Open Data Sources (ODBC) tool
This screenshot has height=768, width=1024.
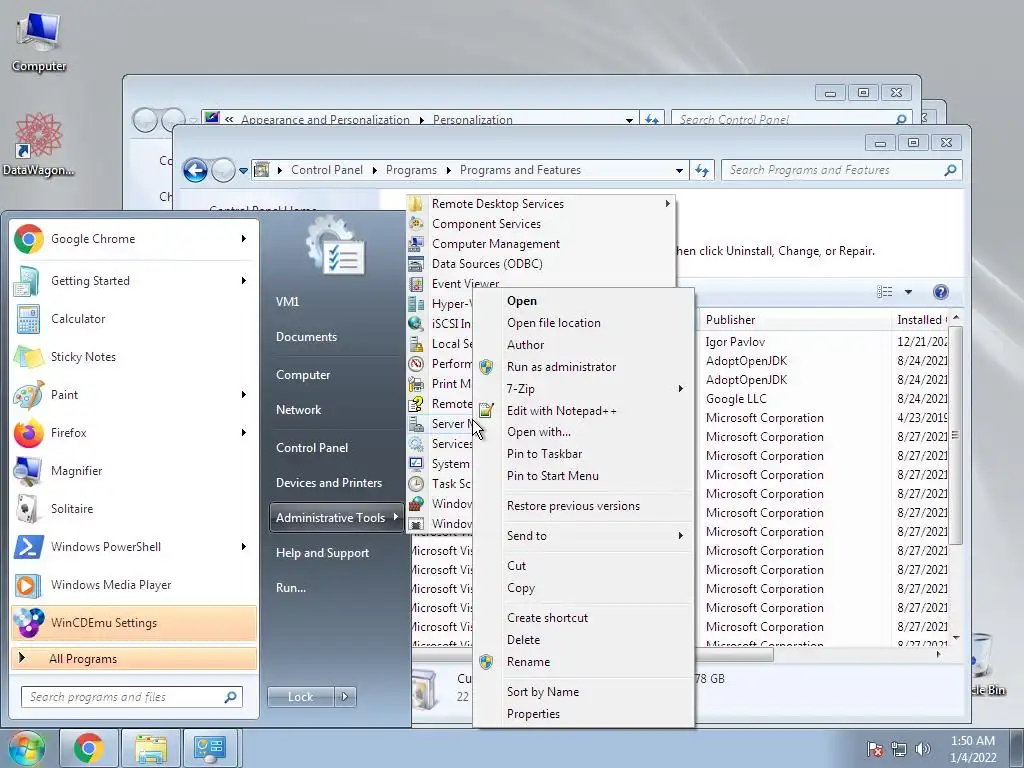tap(541, 264)
